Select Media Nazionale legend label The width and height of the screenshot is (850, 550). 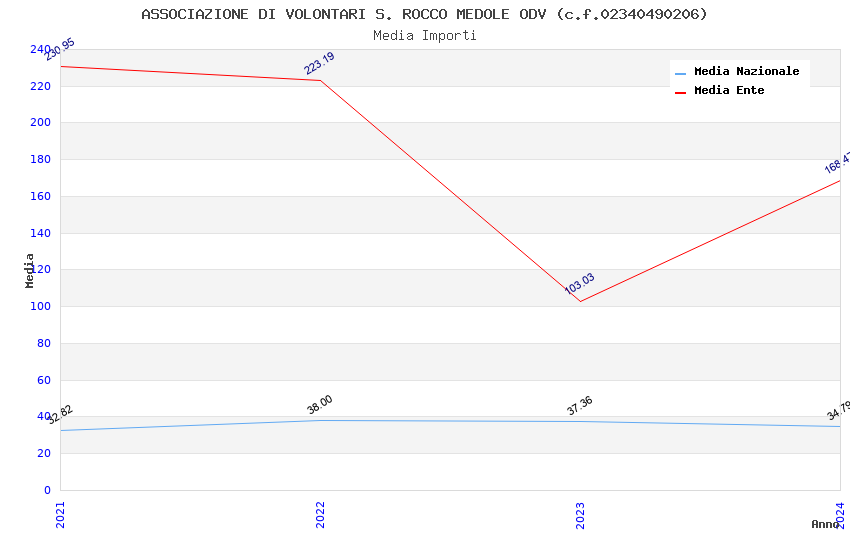746,71
